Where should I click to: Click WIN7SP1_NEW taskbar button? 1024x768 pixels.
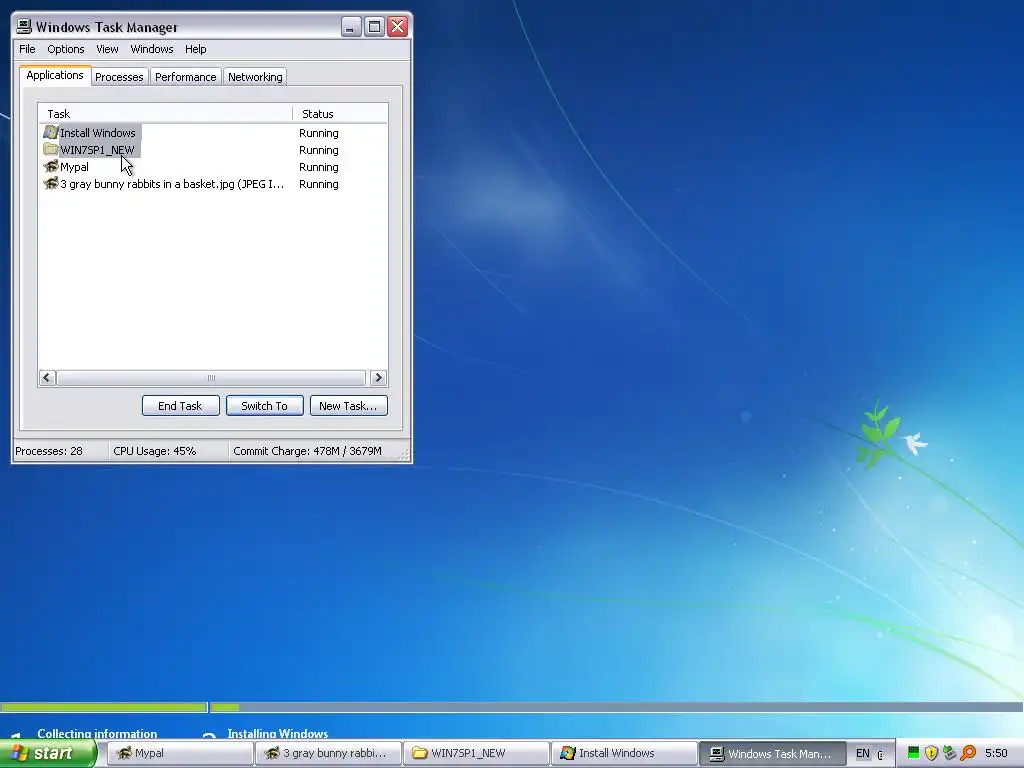476,753
